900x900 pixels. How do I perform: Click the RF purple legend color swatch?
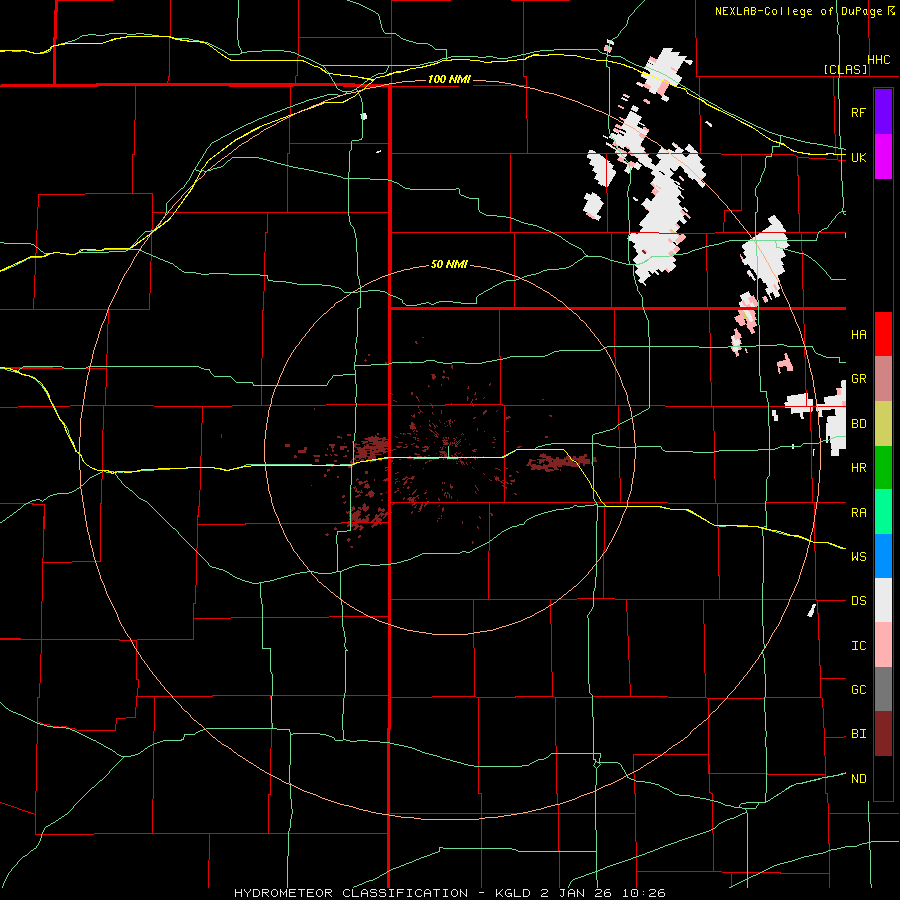pyautogui.click(x=883, y=112)
